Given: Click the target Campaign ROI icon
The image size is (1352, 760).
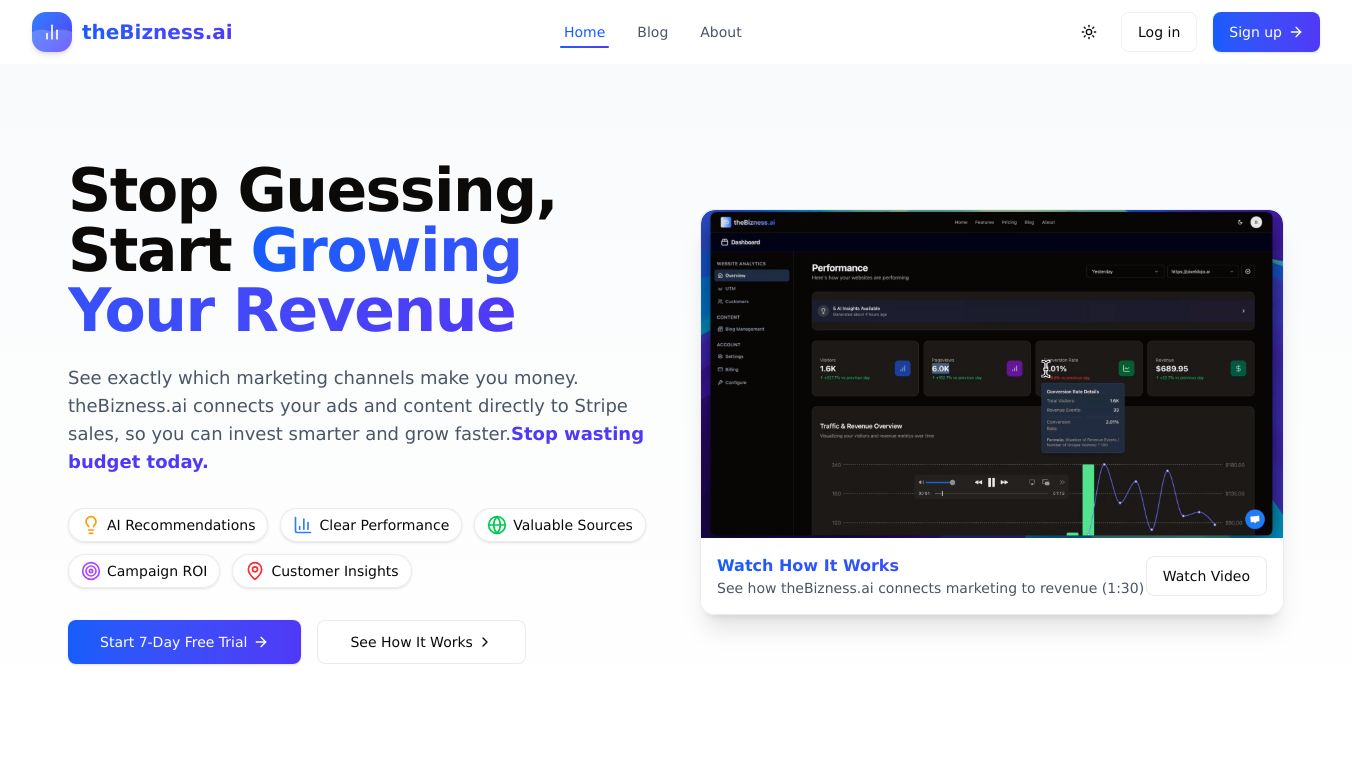Looking at the screenshot, I should 91,571.
